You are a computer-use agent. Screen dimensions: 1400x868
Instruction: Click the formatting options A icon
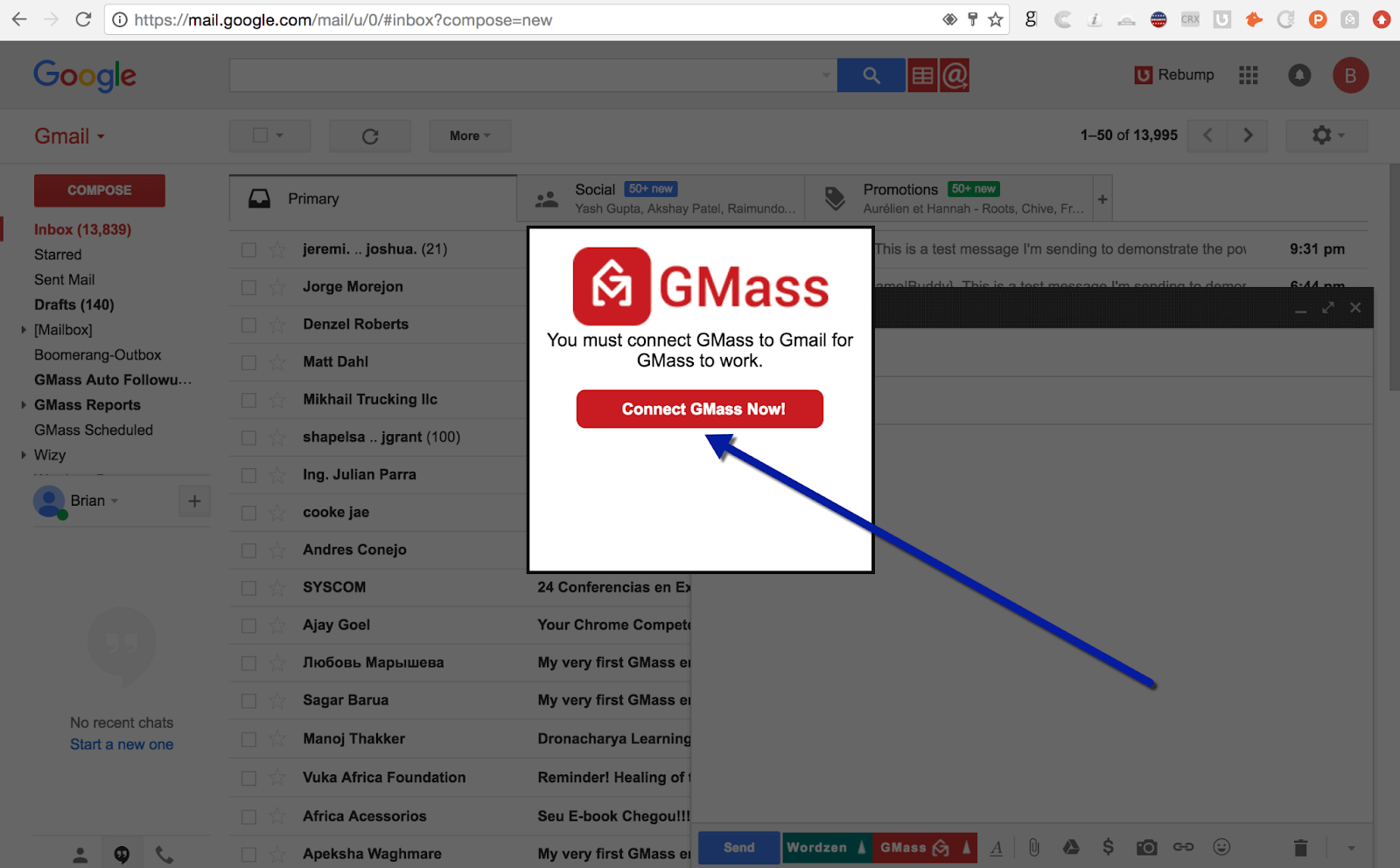[997, 847]
